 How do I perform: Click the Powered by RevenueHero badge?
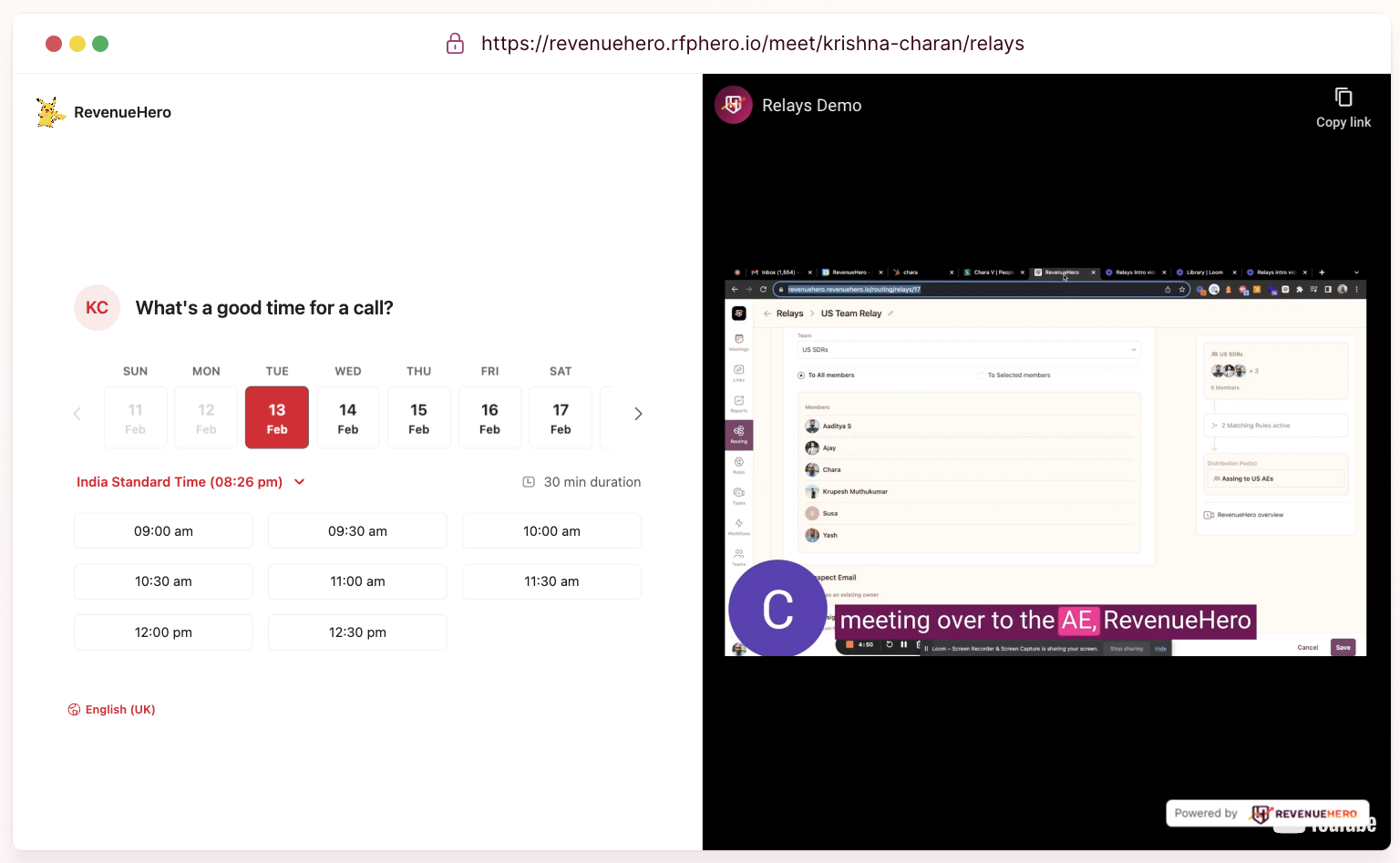[x=1268, y=814]
